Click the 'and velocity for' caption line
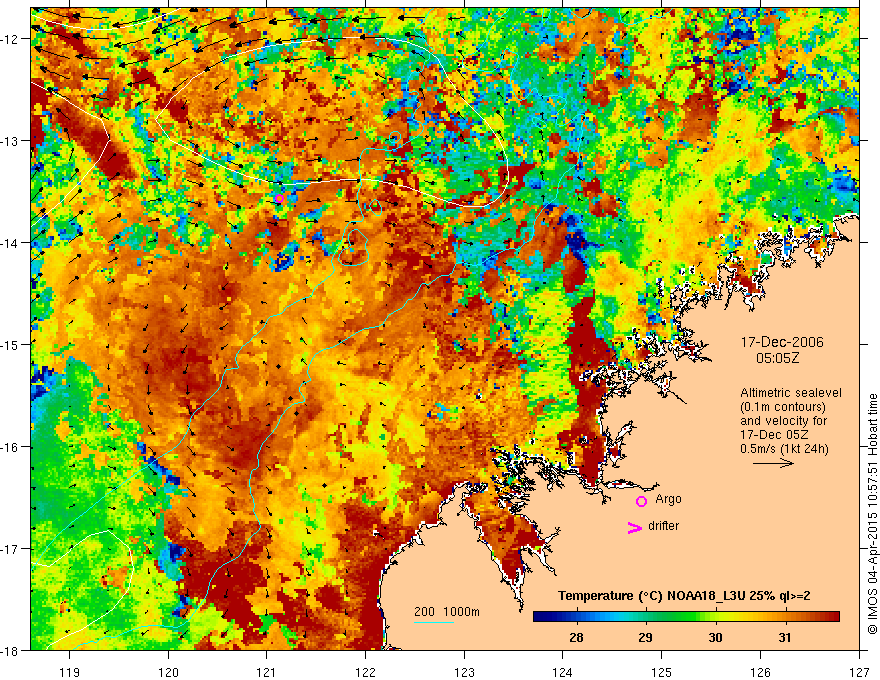Viewport: 880px width, 680px height. pyautogui.click(x=783, y=421)
